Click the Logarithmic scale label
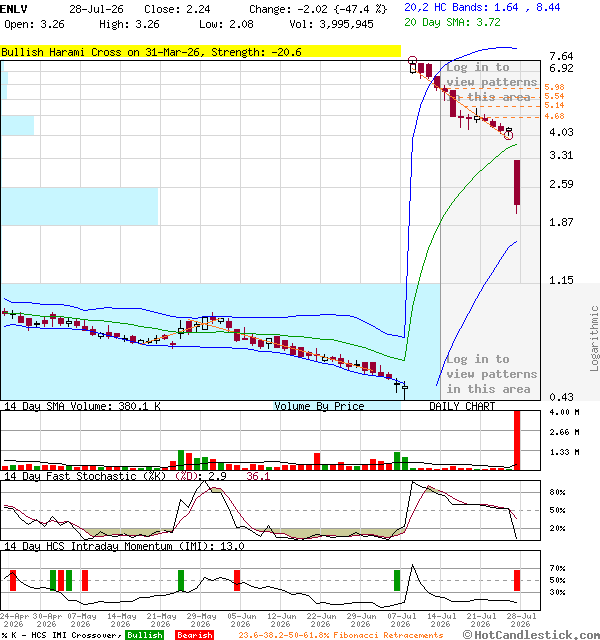 point(594,338)
